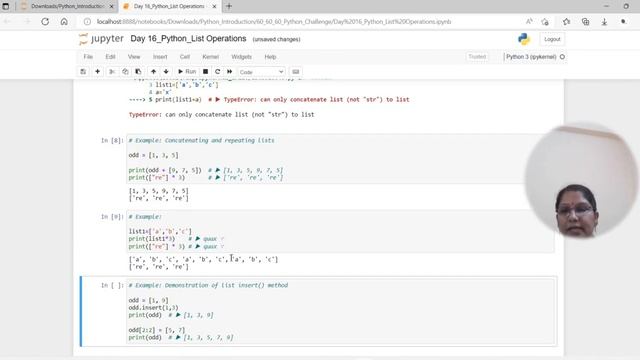The width and height of the screenshot is (640, 360).
Task: Rename notebook title Day 16_Python_List Operations
Action: 188,39
